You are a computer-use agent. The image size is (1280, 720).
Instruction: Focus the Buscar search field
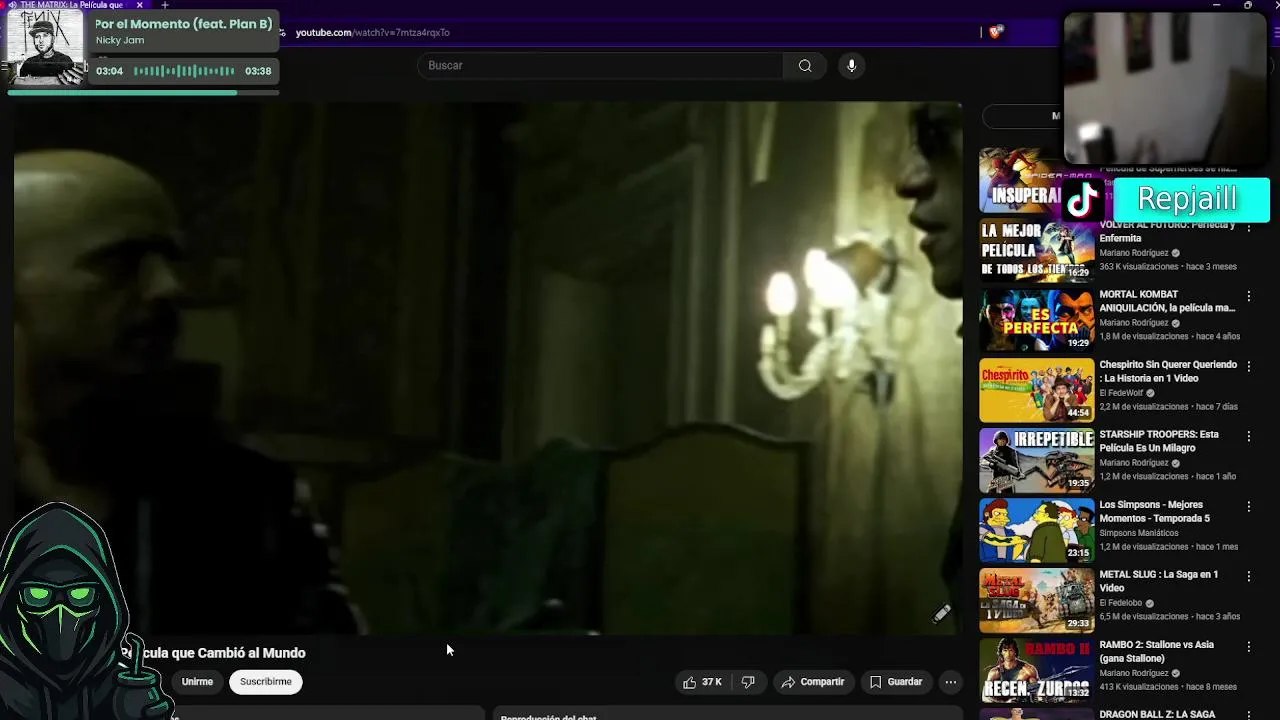click(600, 66)
